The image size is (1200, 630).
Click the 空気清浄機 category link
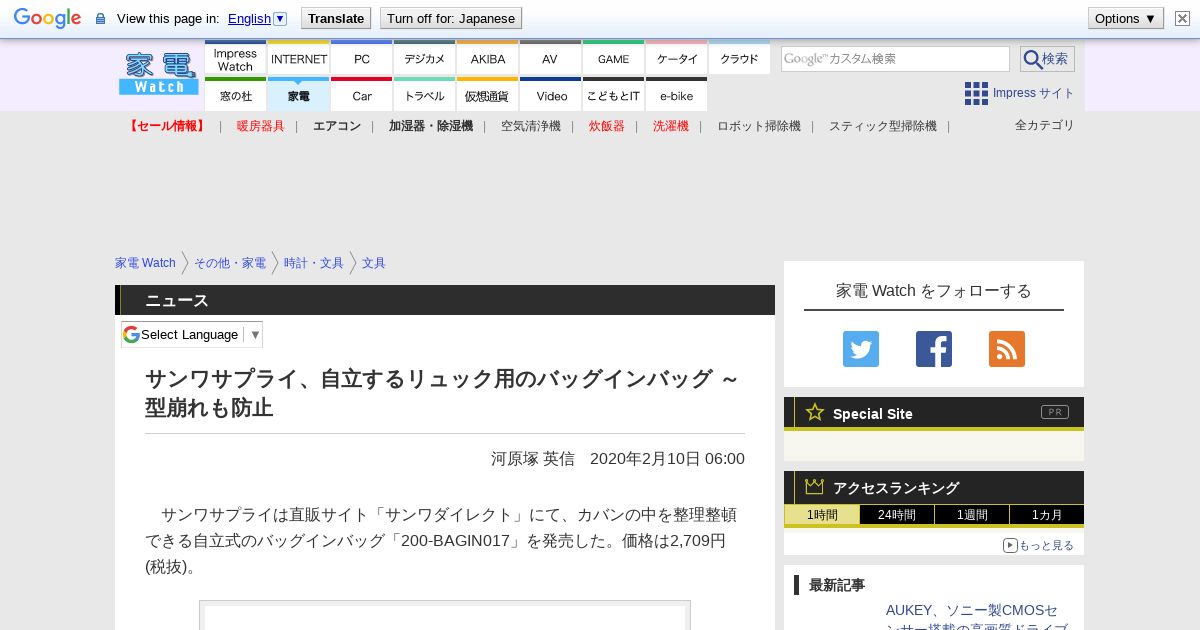point(531,126)
